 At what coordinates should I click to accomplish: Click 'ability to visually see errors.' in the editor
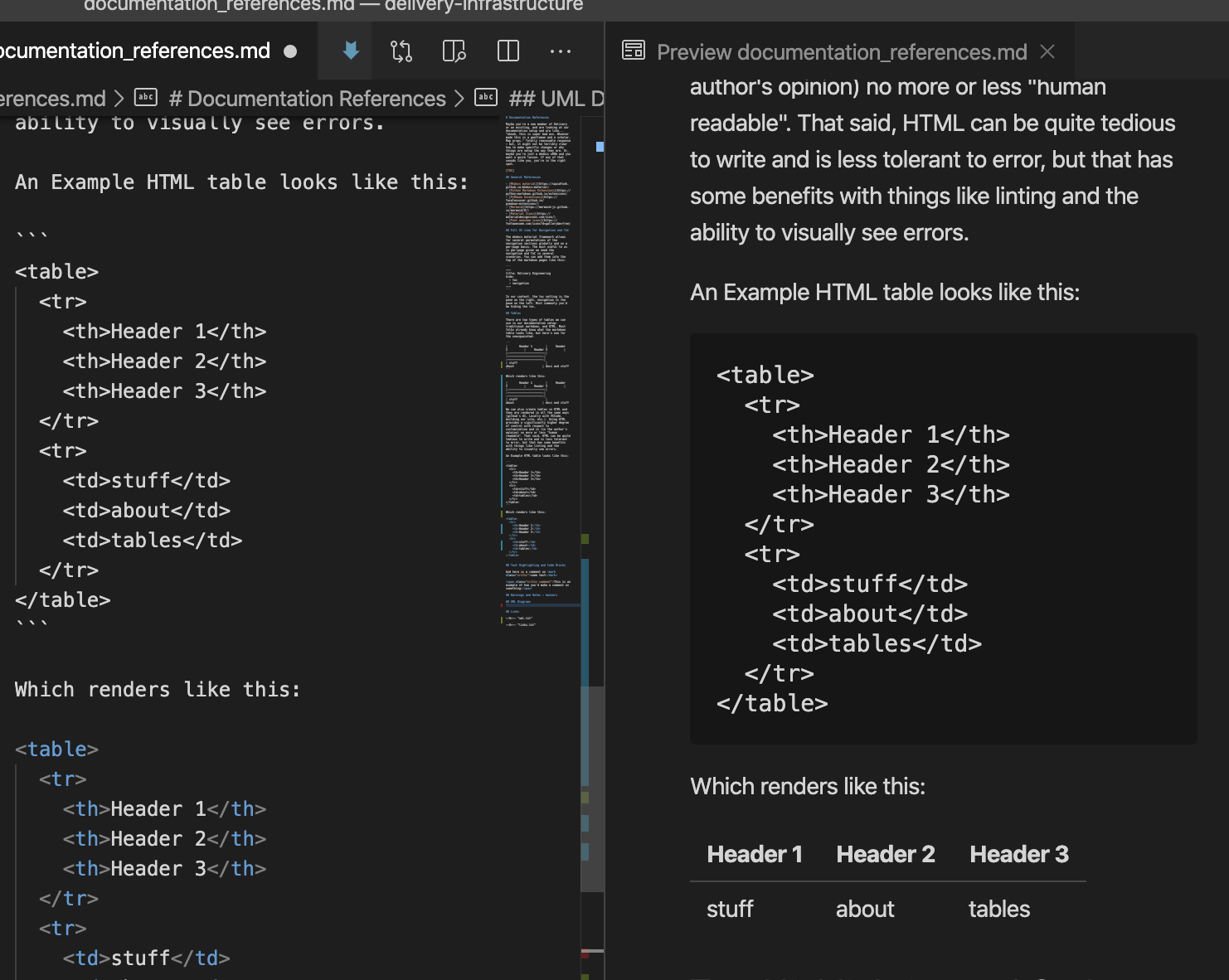coord(200,124)
